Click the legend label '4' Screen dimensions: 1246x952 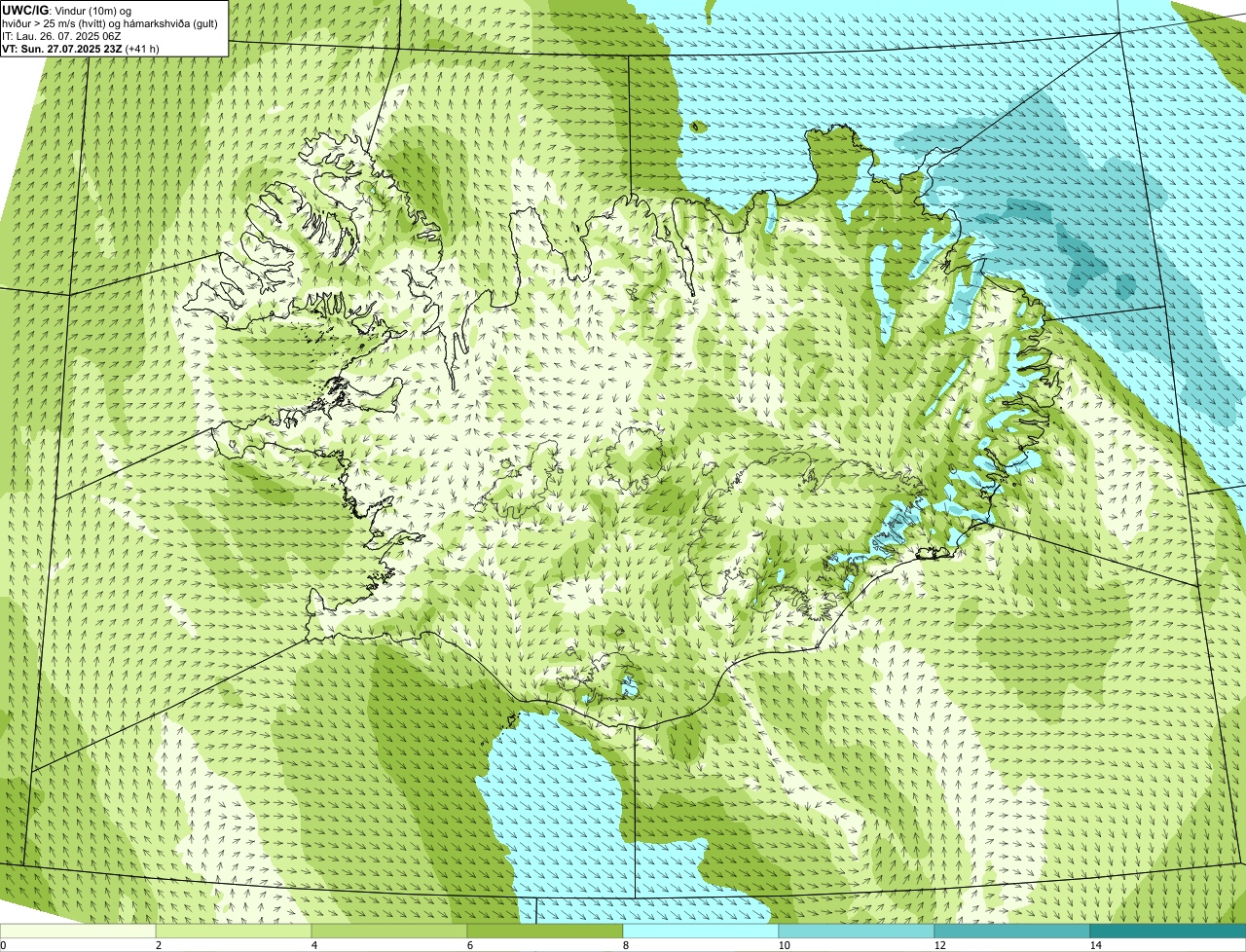coord(313,945)
